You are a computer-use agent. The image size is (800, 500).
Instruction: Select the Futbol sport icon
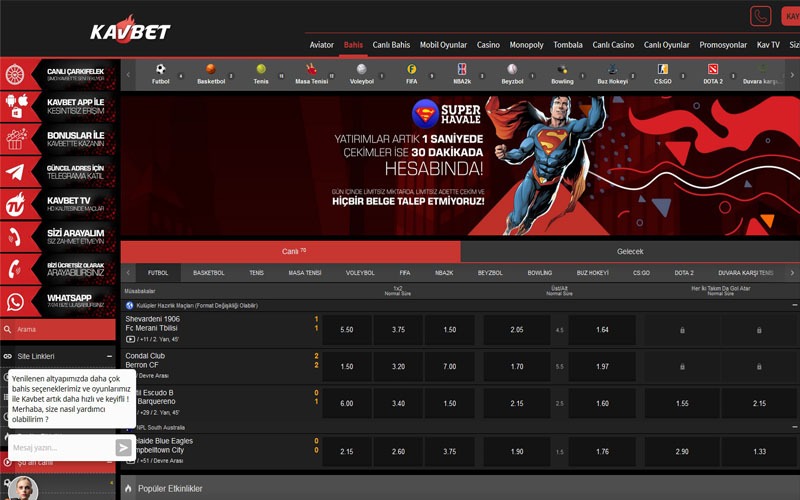(160, 70)
